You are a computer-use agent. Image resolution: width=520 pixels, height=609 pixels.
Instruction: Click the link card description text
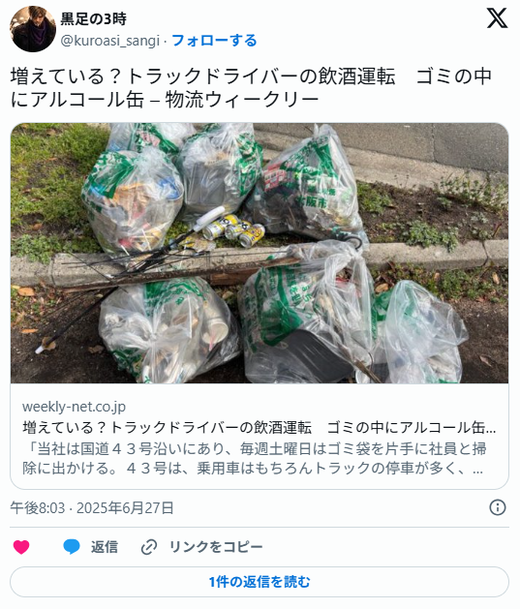tap(254, 459)
